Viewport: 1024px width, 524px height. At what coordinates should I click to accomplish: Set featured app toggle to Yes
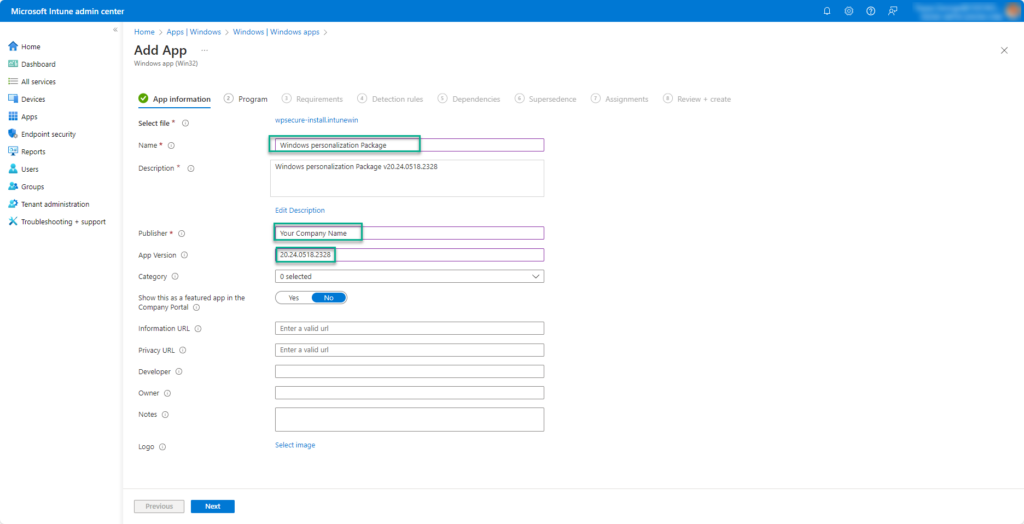294,297
